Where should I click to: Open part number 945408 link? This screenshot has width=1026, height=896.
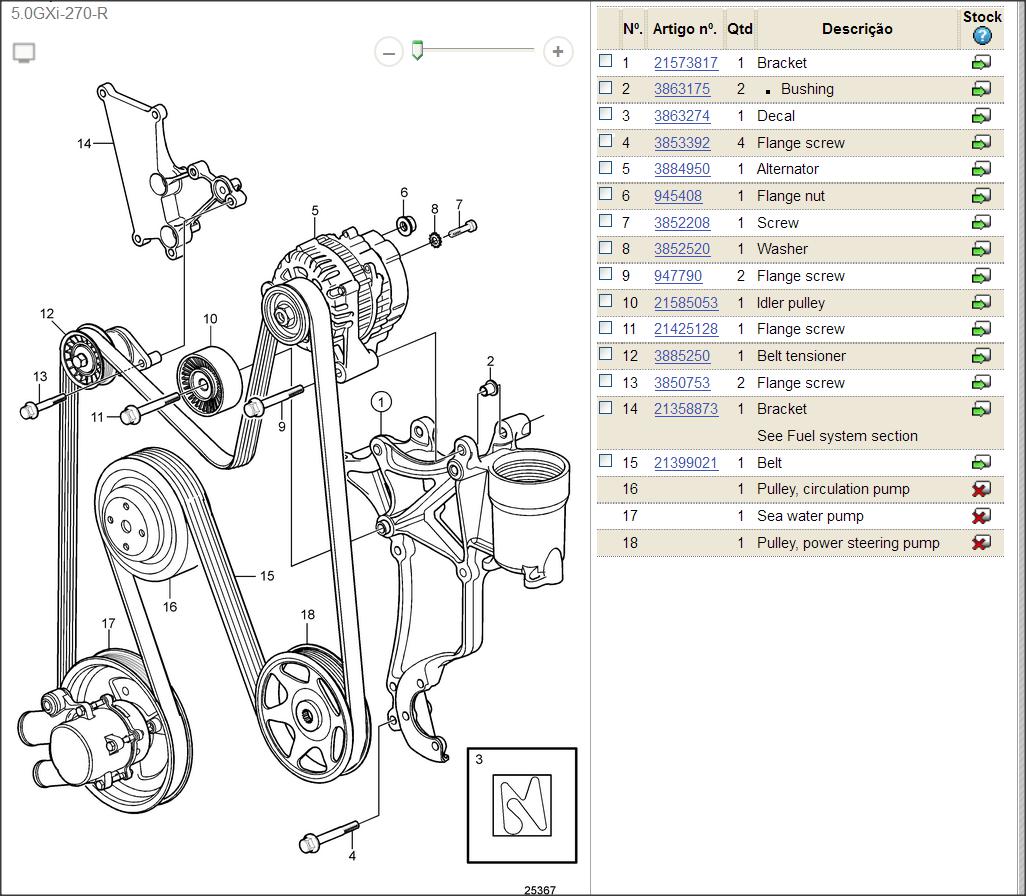(678, 196)
